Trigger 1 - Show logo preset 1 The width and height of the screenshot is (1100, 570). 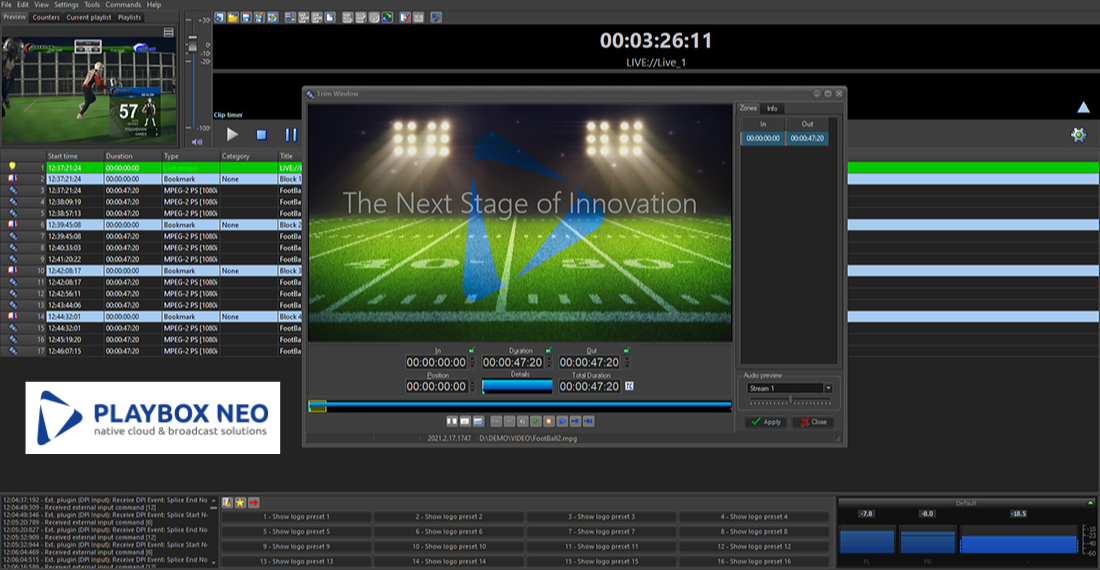[x=296, y=517]
